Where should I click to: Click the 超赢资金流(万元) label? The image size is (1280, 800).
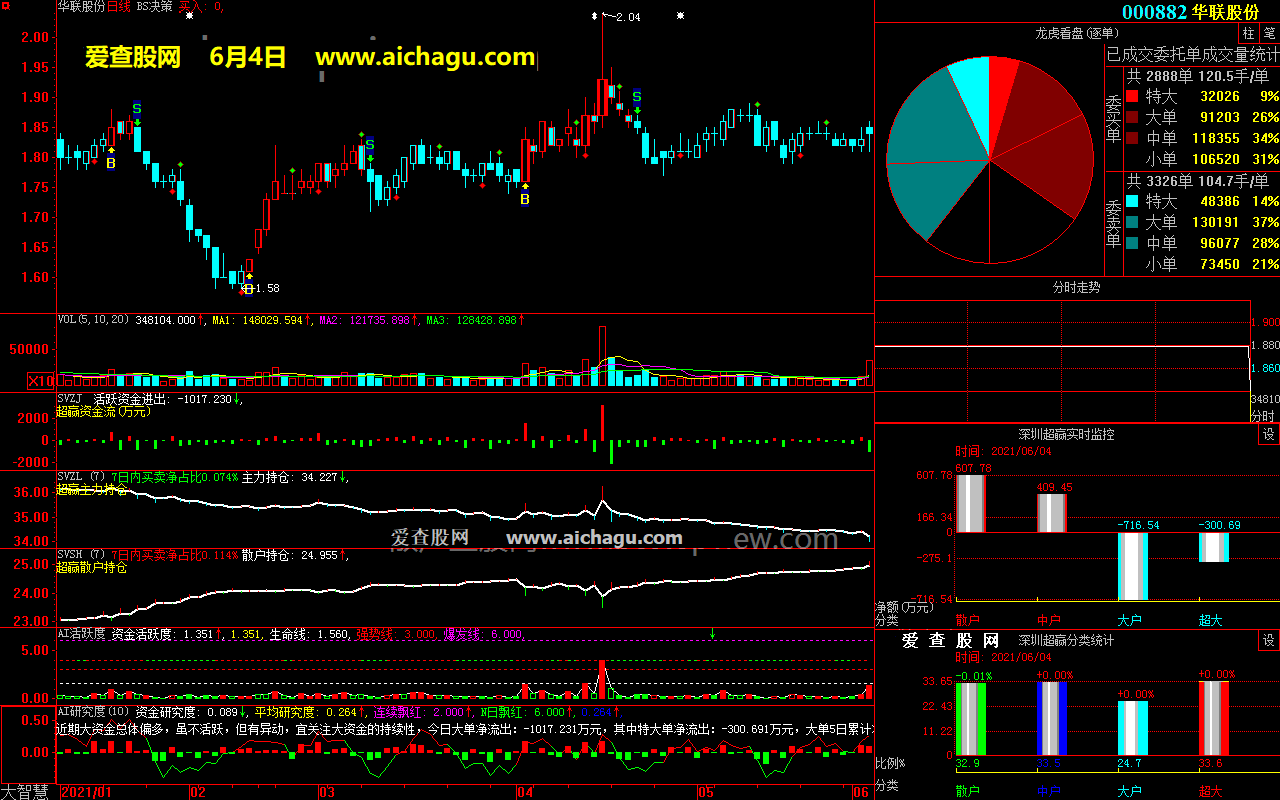[x=103, y=411]
